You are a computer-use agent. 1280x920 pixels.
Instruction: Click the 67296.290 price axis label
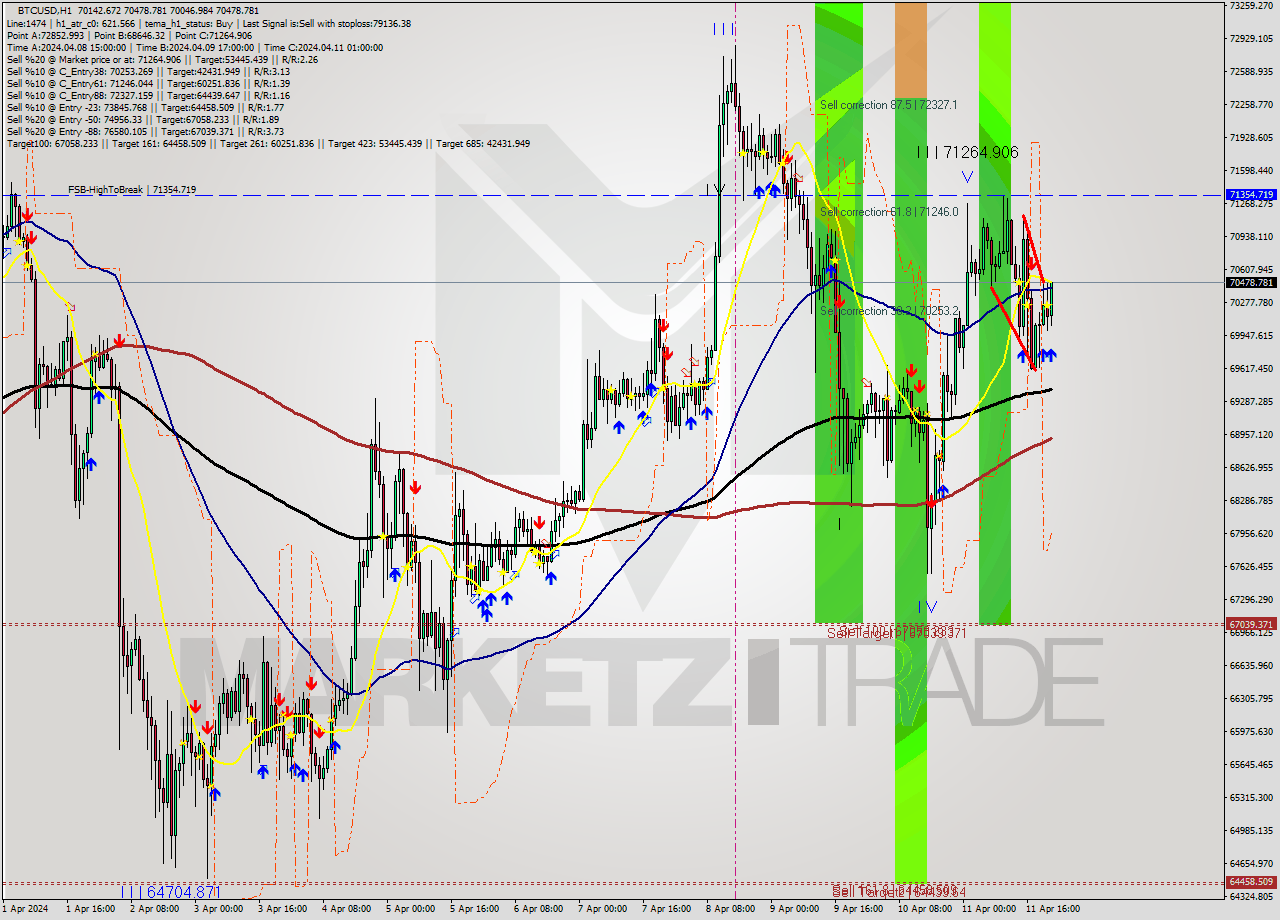pos(1251,600)
